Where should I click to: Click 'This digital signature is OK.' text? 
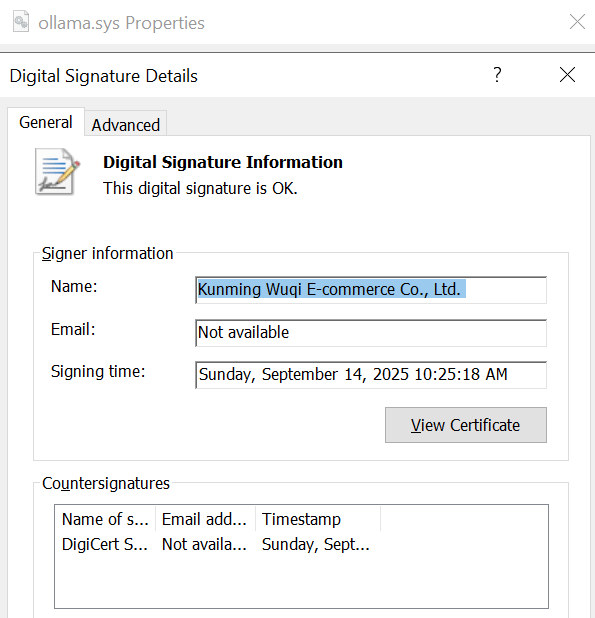tap(200, 188)
